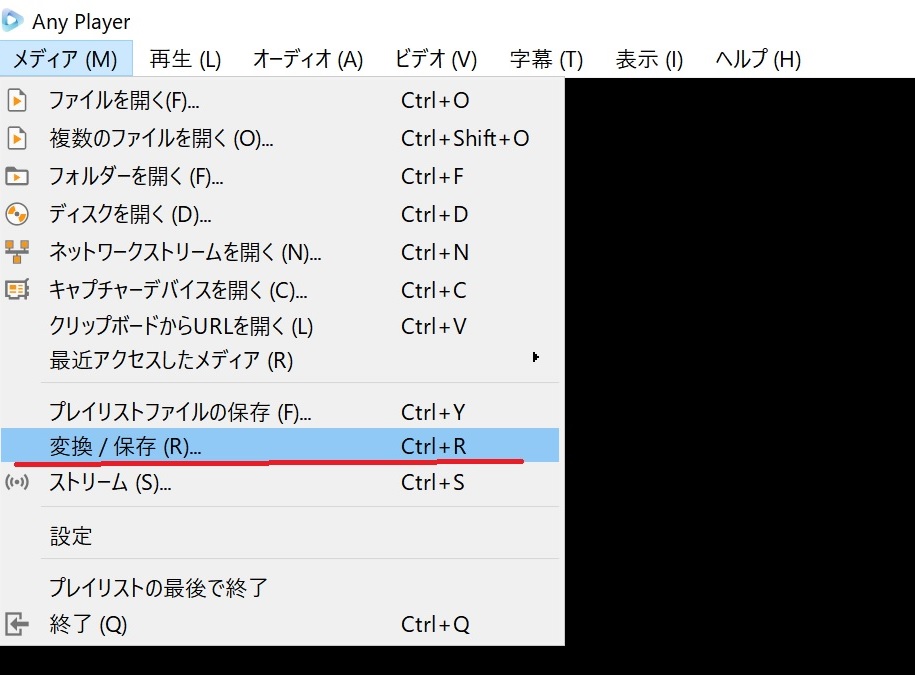
Task: Choose 終了 (Q) to quit
Action: point(280,624)
